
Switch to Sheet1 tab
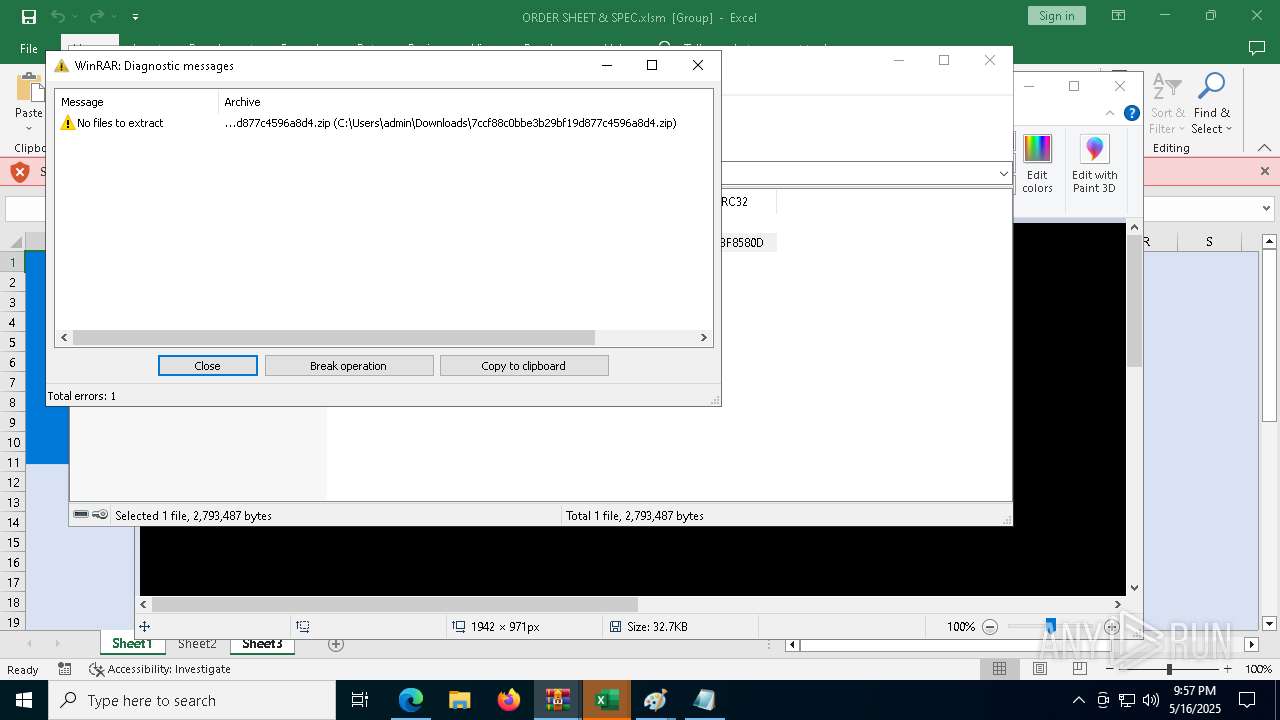pyautogui.click(x=132, y=644)
